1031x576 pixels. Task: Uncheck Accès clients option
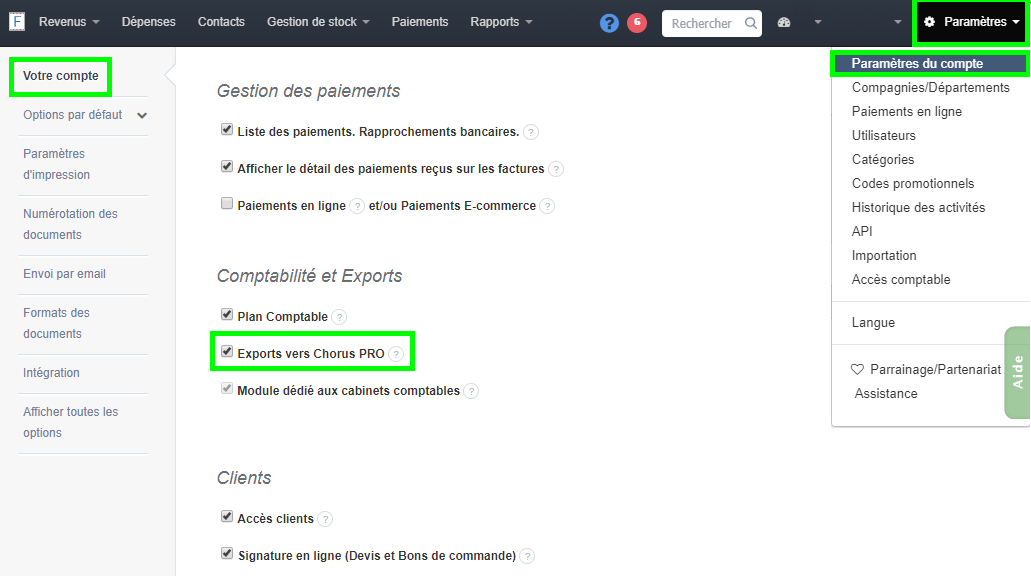226,518
